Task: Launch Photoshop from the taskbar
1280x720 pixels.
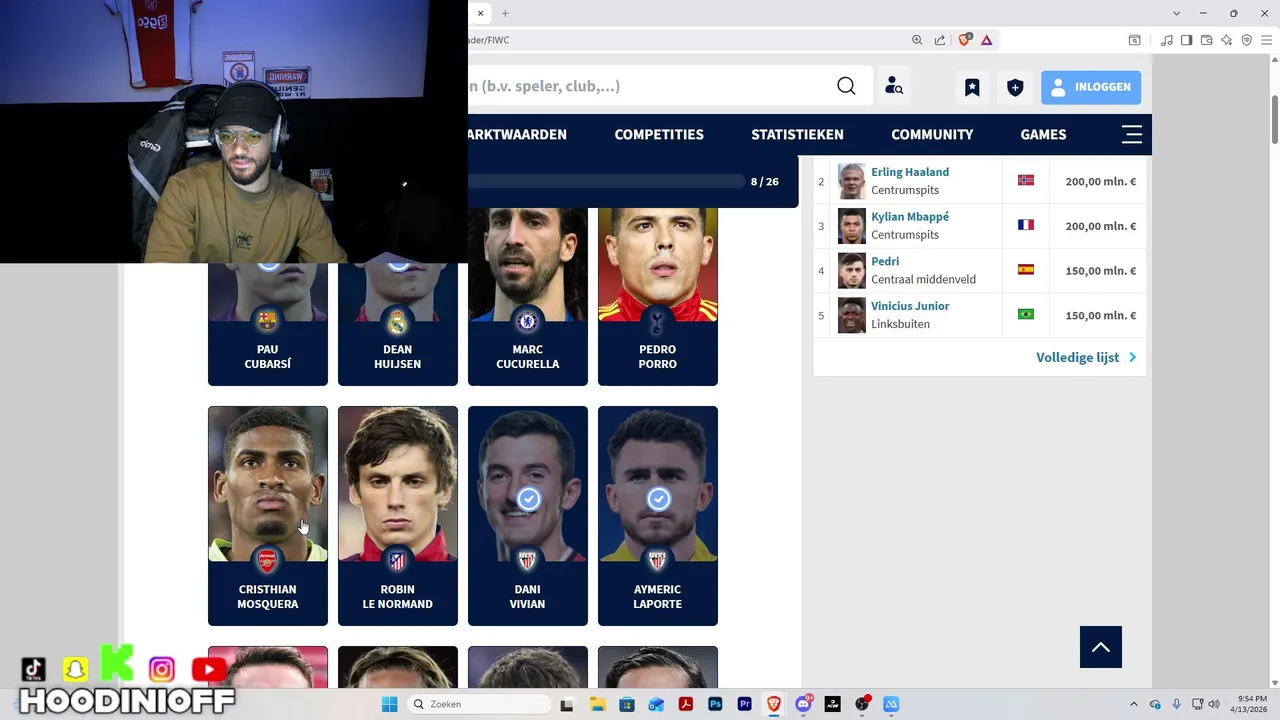Action: (x=715, y=704)
